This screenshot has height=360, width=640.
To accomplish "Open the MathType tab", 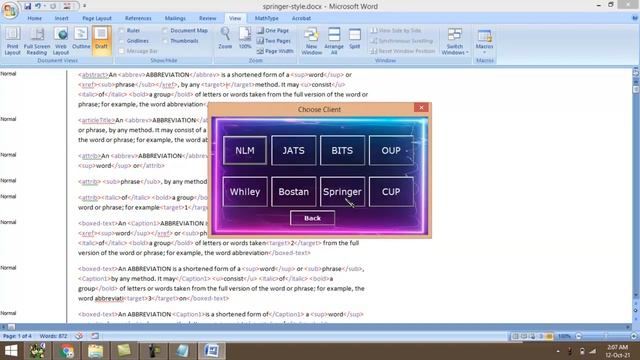I will pos(267,18).
